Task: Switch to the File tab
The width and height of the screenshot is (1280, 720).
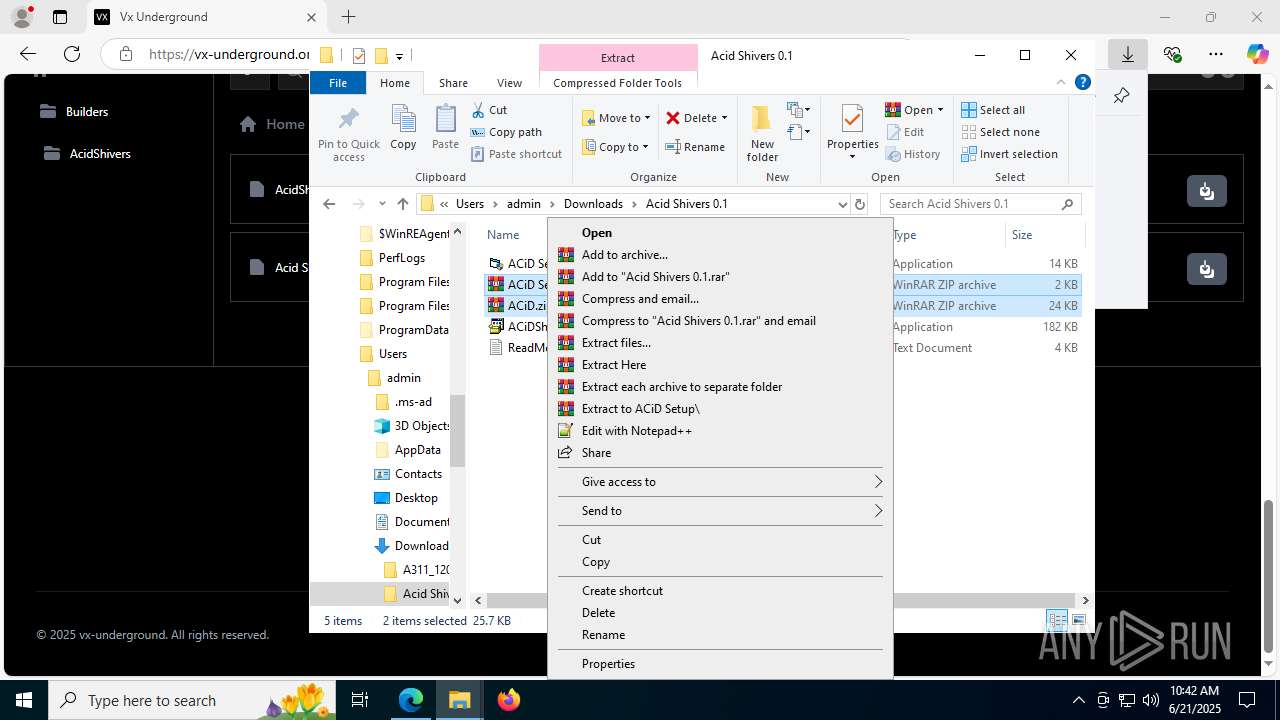Action: tap(338, 83)
